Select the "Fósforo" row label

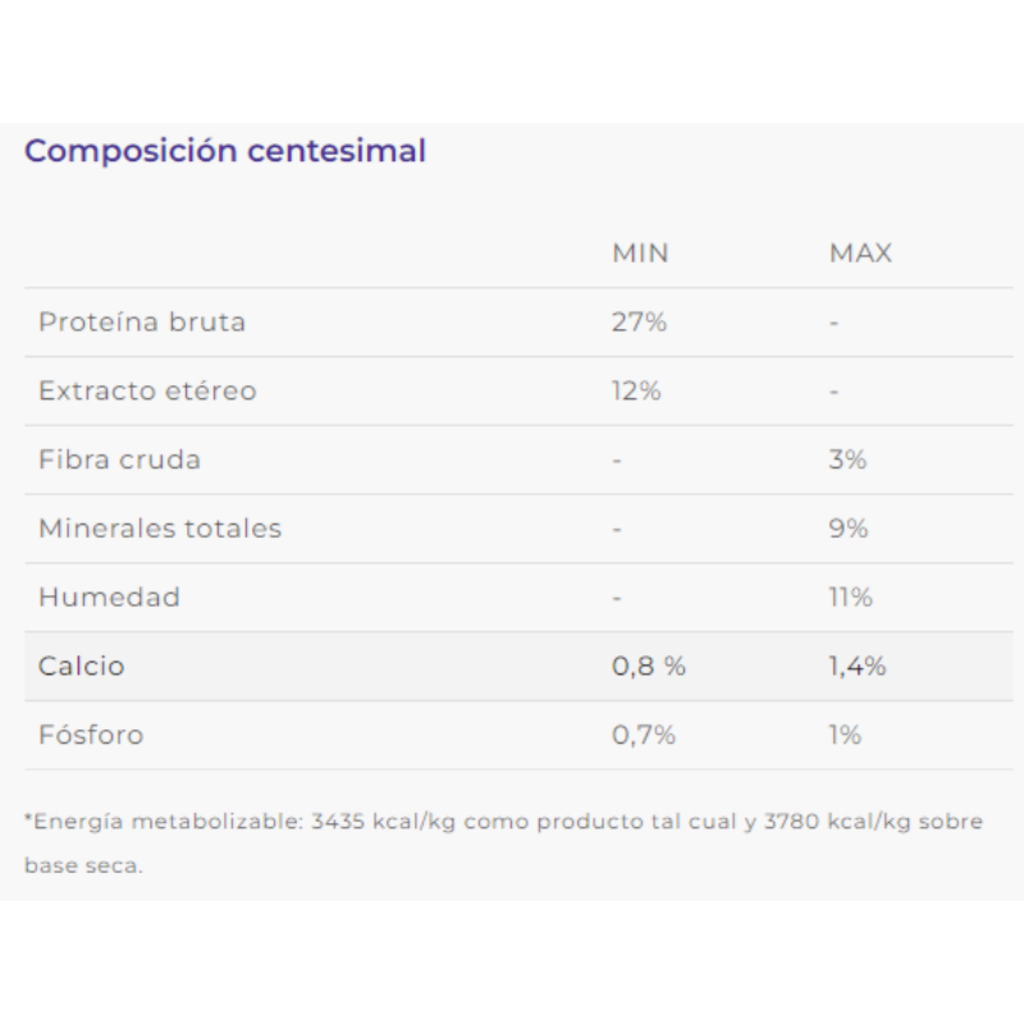91,735
